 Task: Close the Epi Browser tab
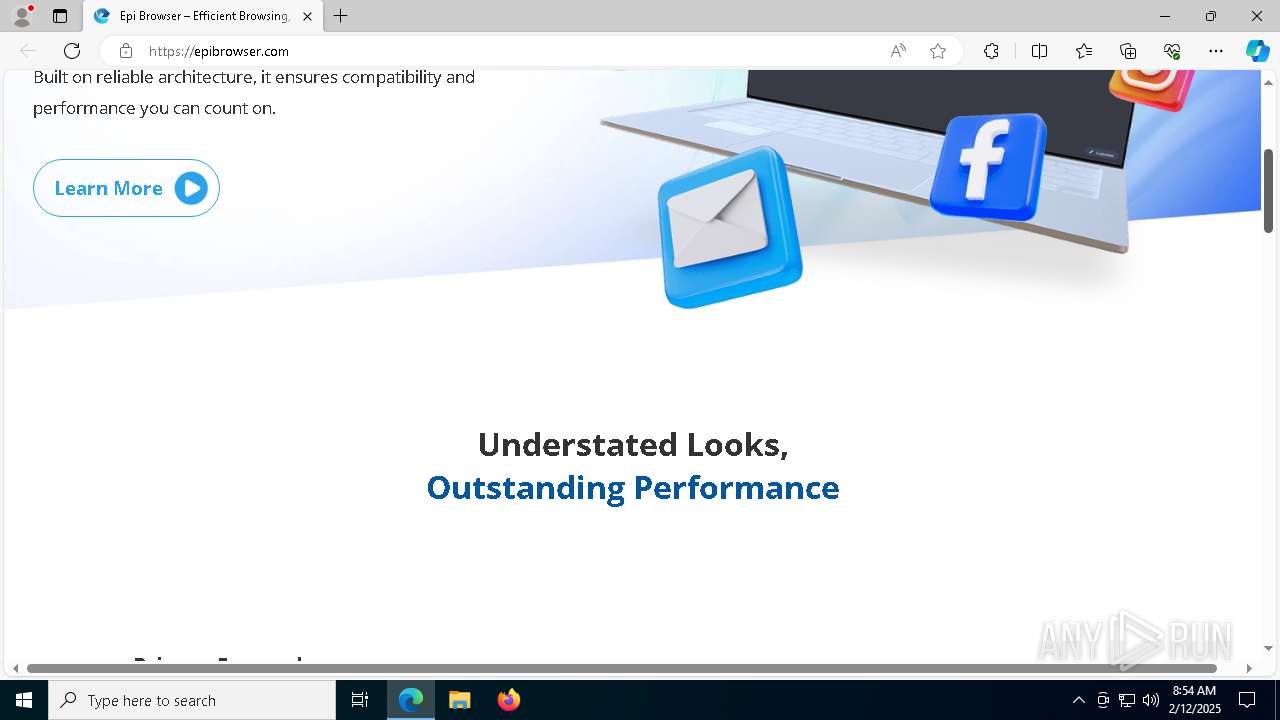coord(307,16)
